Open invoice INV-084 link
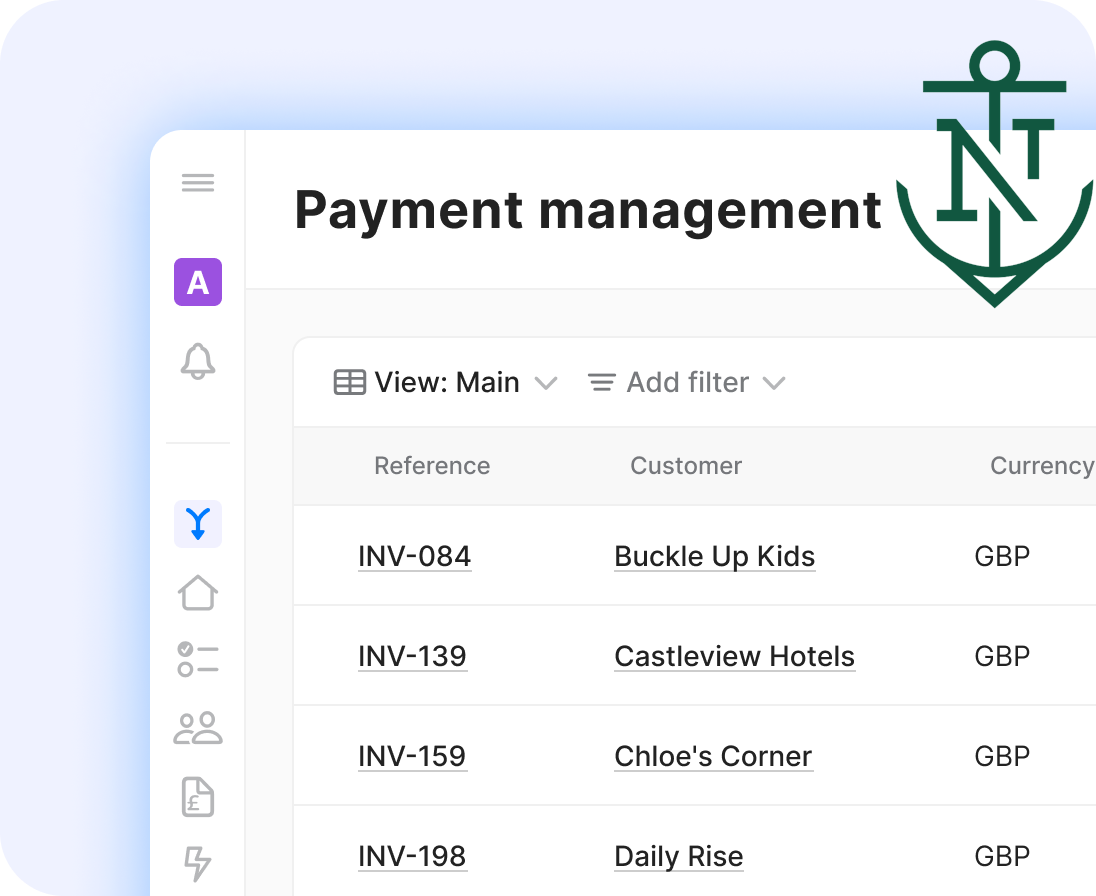The image size is (1096, 896). (414, 556)
